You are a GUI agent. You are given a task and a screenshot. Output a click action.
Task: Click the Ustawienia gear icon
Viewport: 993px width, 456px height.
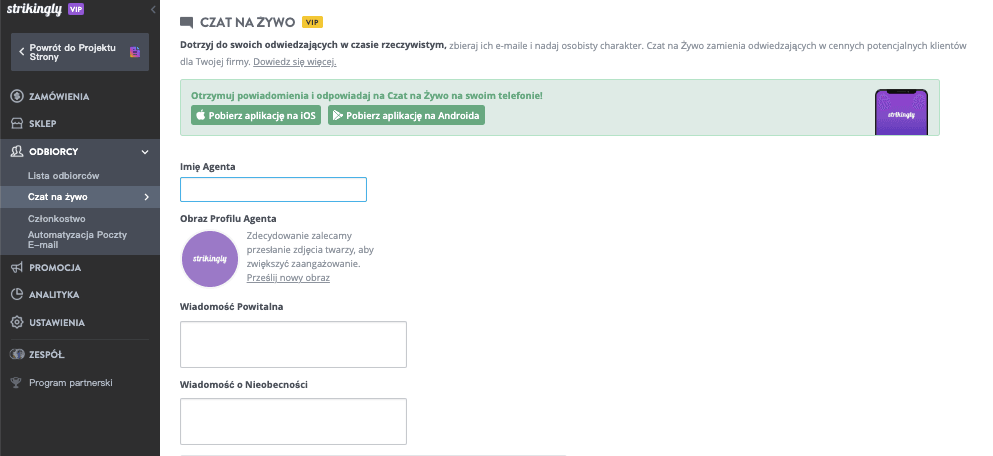[x=17, y=322]
